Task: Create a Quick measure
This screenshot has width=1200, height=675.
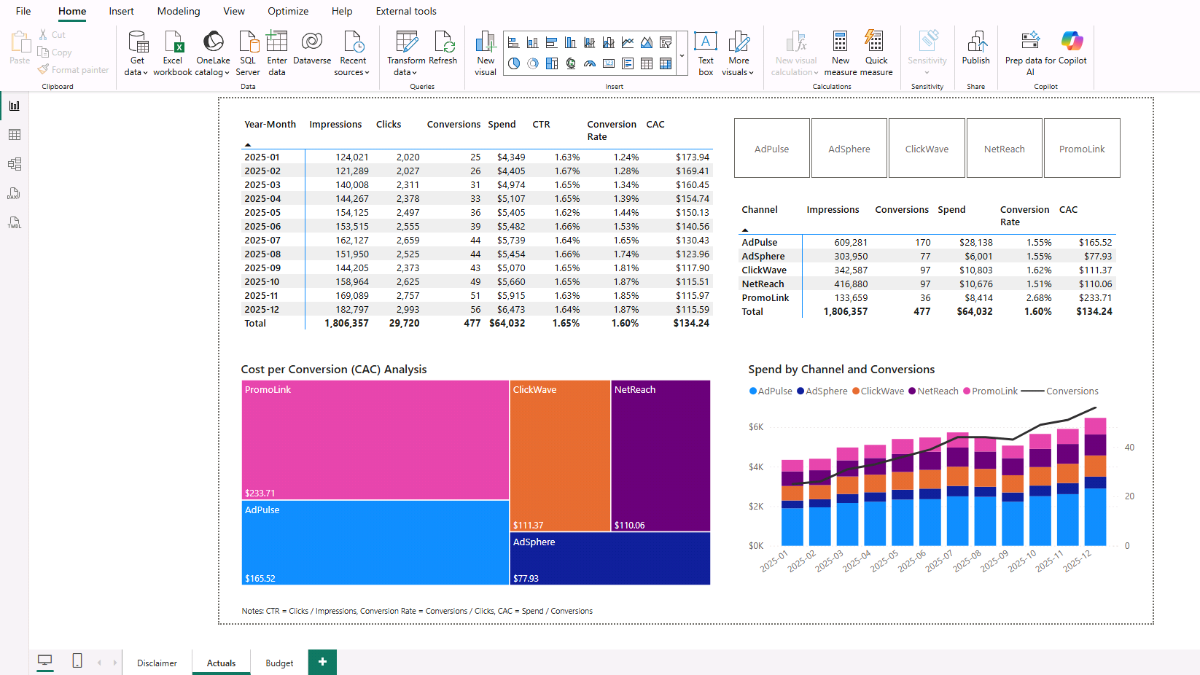Action: pos(876,42)
